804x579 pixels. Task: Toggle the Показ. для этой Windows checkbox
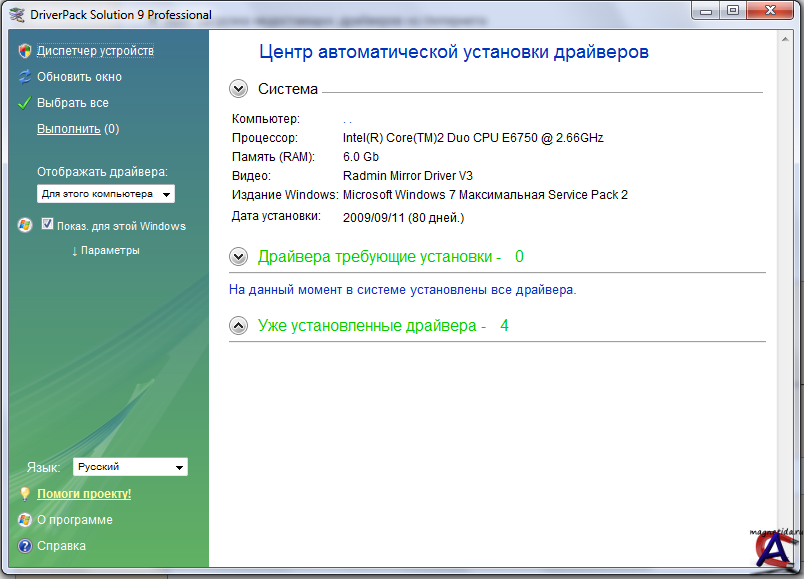pyautogui.click(x=47, y=225)
